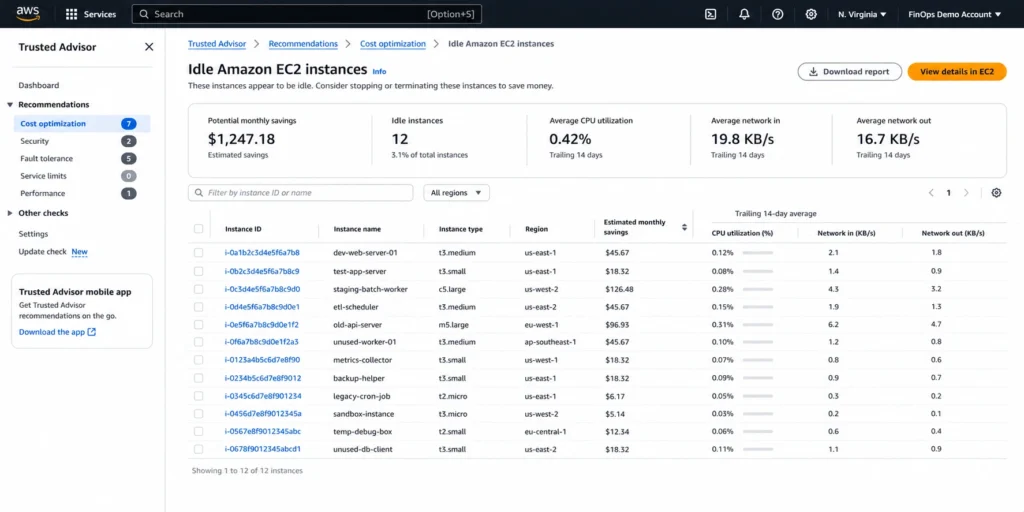The width and height of the screenshot is (1024, 512).
Task: Click the Service limits count badge 0
Action: [x=129, y=176]
